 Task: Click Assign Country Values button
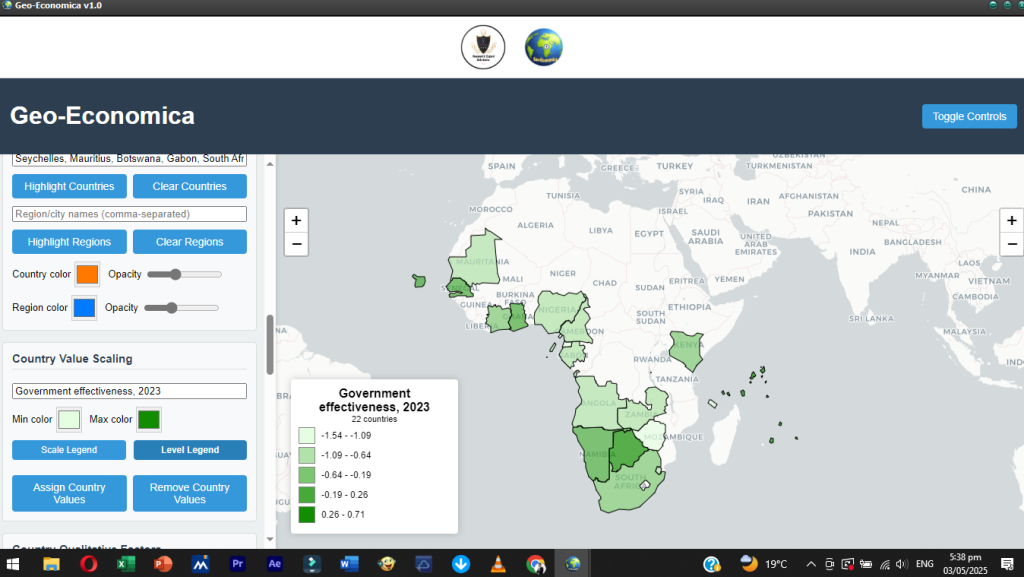pyautogui.click(x=69, y=493)
